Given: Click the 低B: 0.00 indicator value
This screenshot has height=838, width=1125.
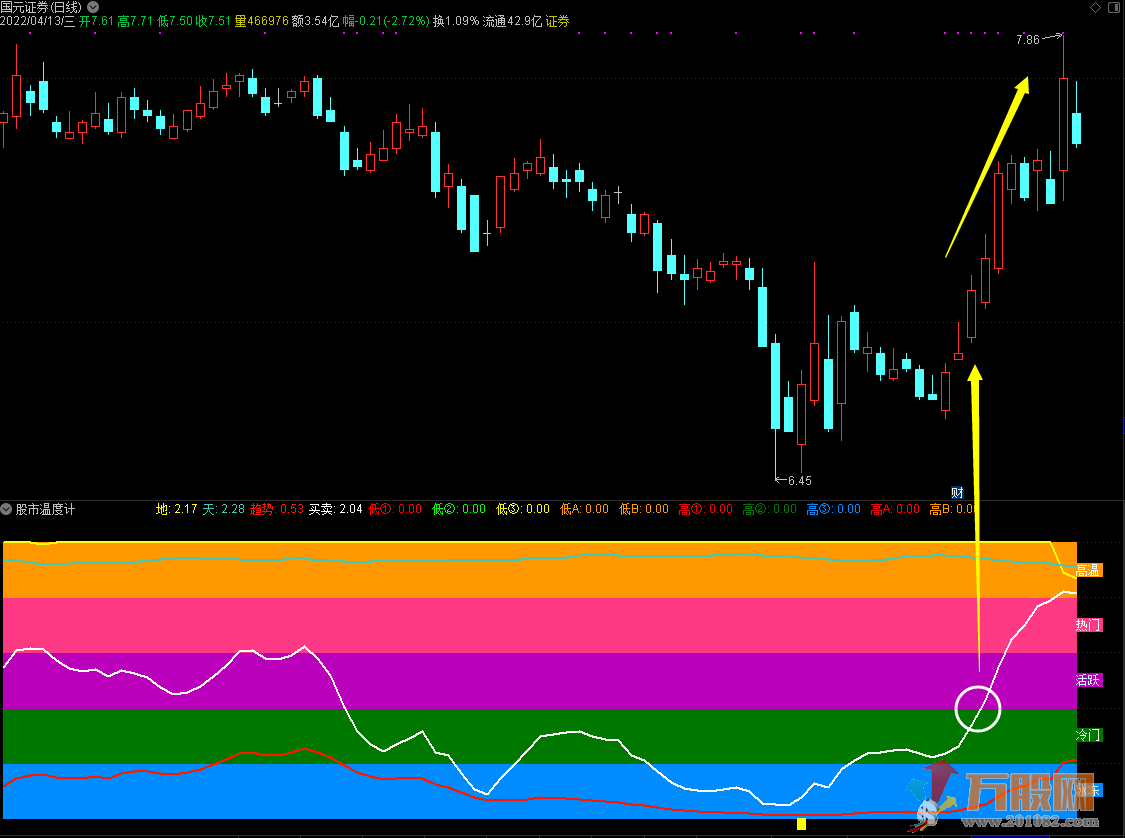Looking at the screenshot, I should (644, 509).
